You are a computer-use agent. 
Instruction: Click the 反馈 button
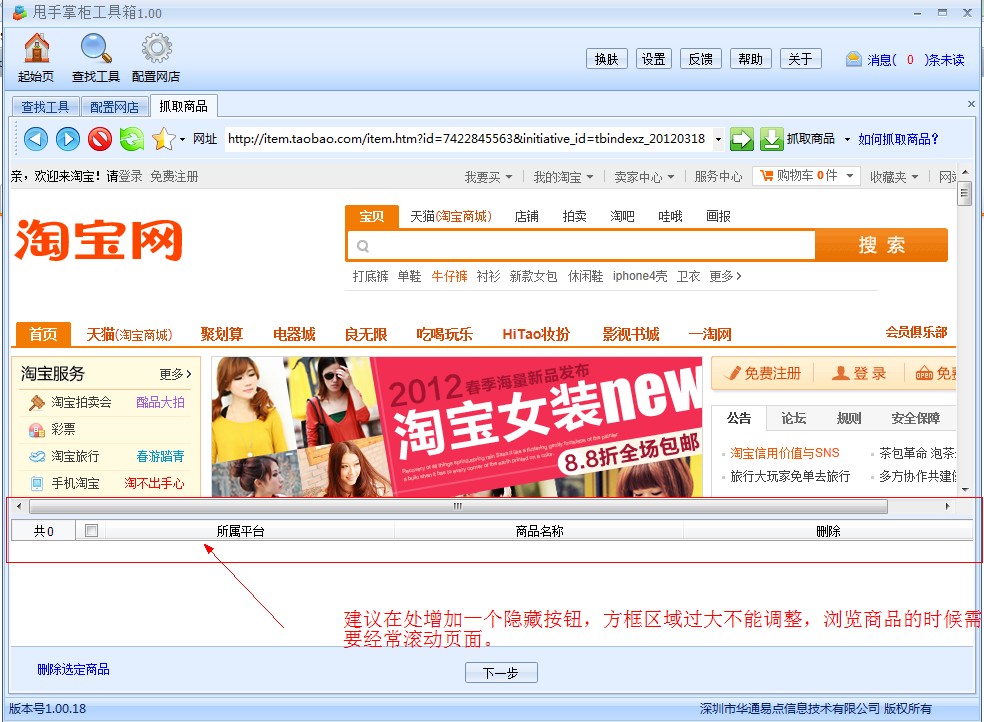pos(701,59)
